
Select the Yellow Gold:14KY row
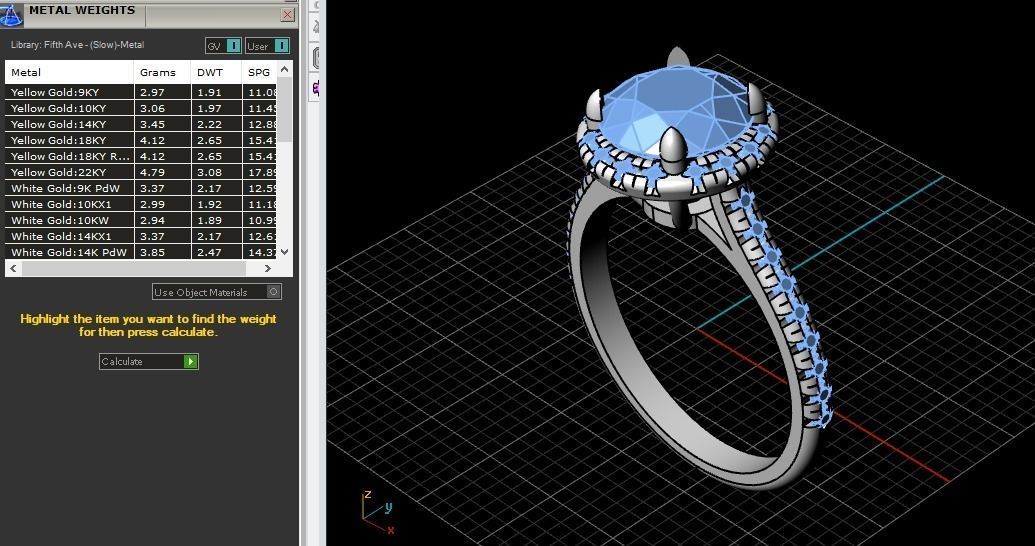coord(141,124)
